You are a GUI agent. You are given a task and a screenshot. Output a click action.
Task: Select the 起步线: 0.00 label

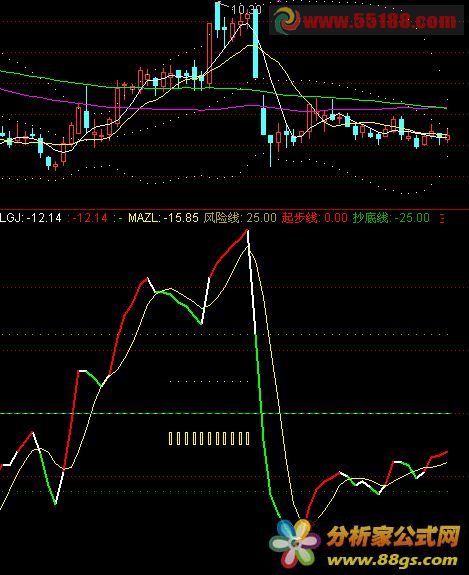coord(315,218)
